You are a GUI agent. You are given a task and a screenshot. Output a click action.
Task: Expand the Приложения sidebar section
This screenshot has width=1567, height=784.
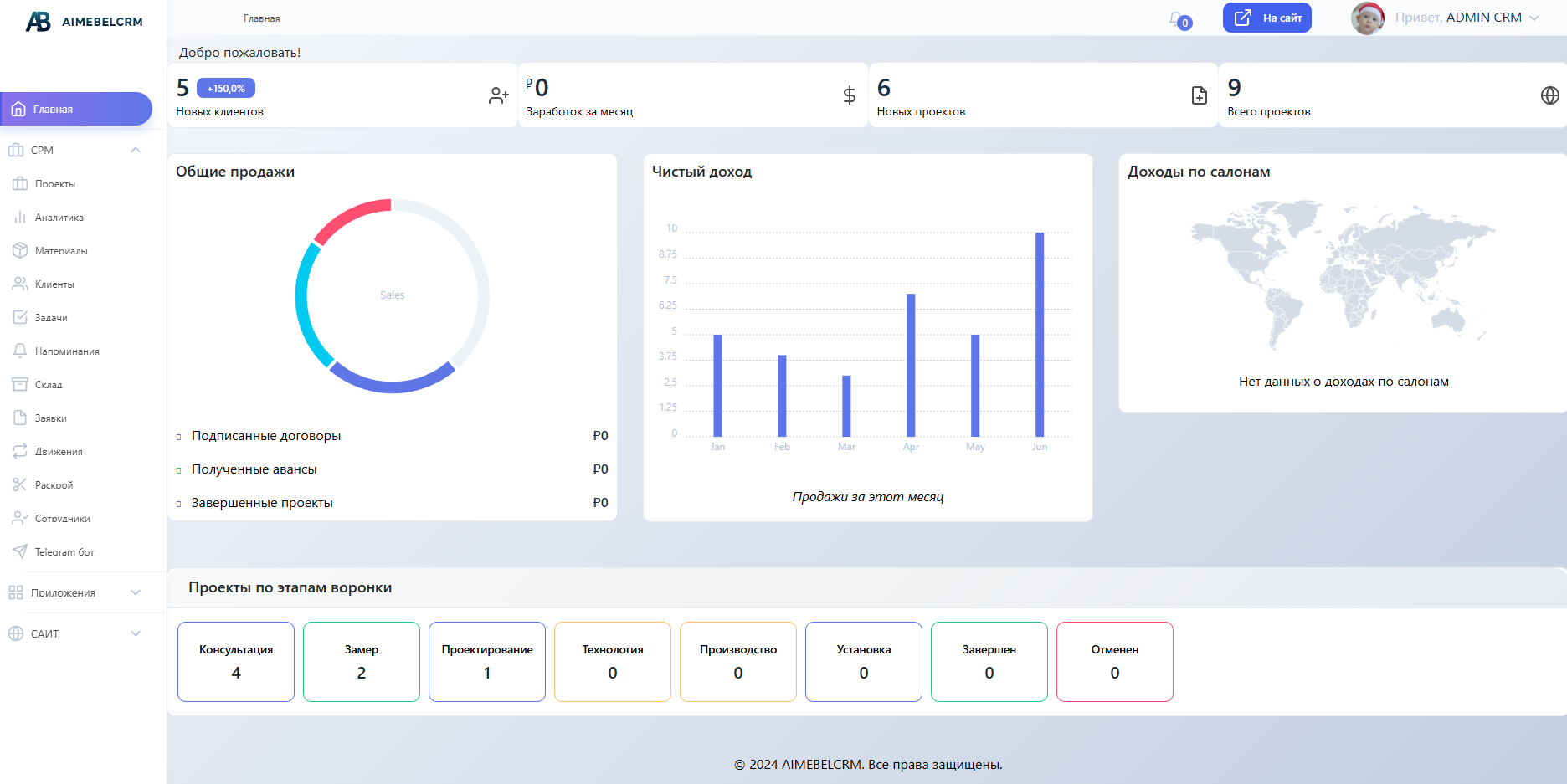[136, 592]
